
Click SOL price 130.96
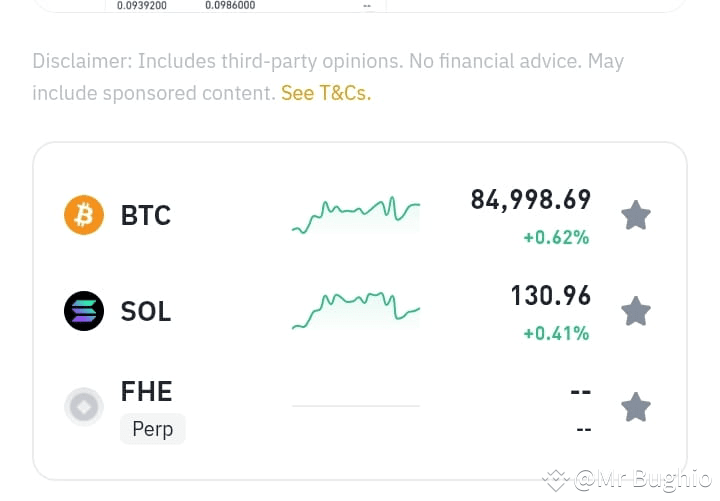pos(551,295)
